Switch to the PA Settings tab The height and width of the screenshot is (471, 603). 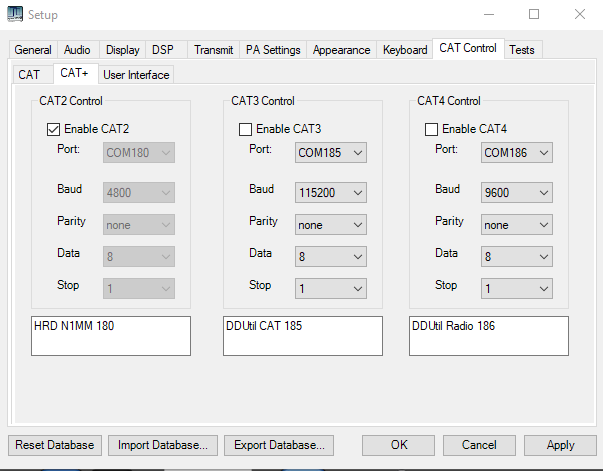pos(273,50)
